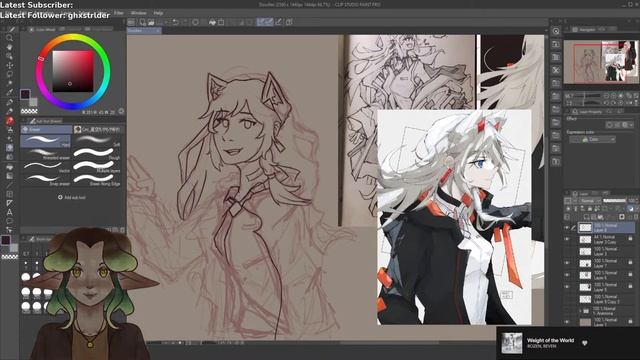Click the X icon in right dock
The height and width of the screenshot is (360, 640).
(556, 70)
